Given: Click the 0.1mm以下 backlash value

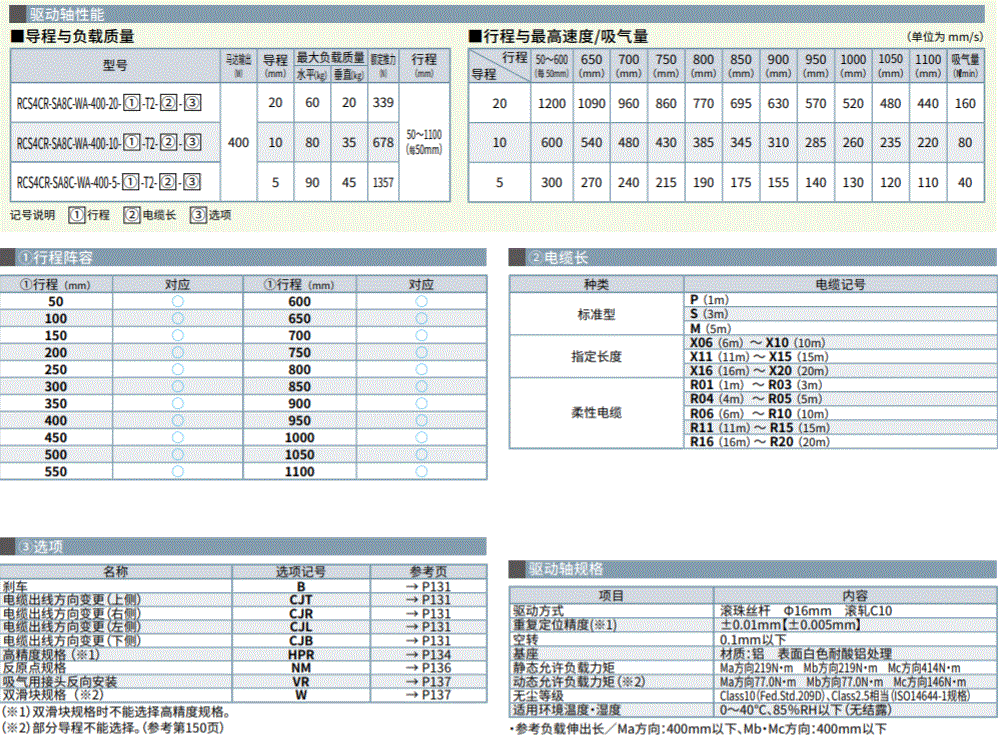Looking at the screenshot, I should [753, 640].
